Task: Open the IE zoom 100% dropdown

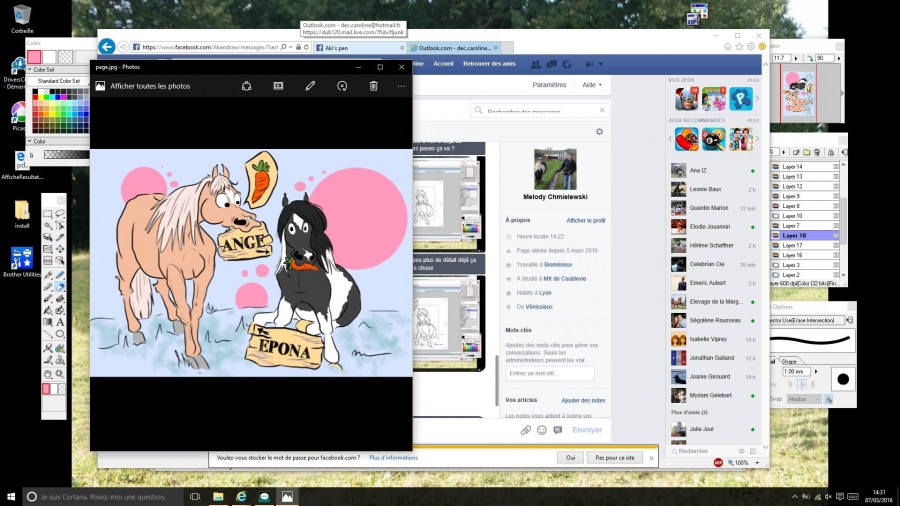Action: pyautogui.click(x=757, y=462)
